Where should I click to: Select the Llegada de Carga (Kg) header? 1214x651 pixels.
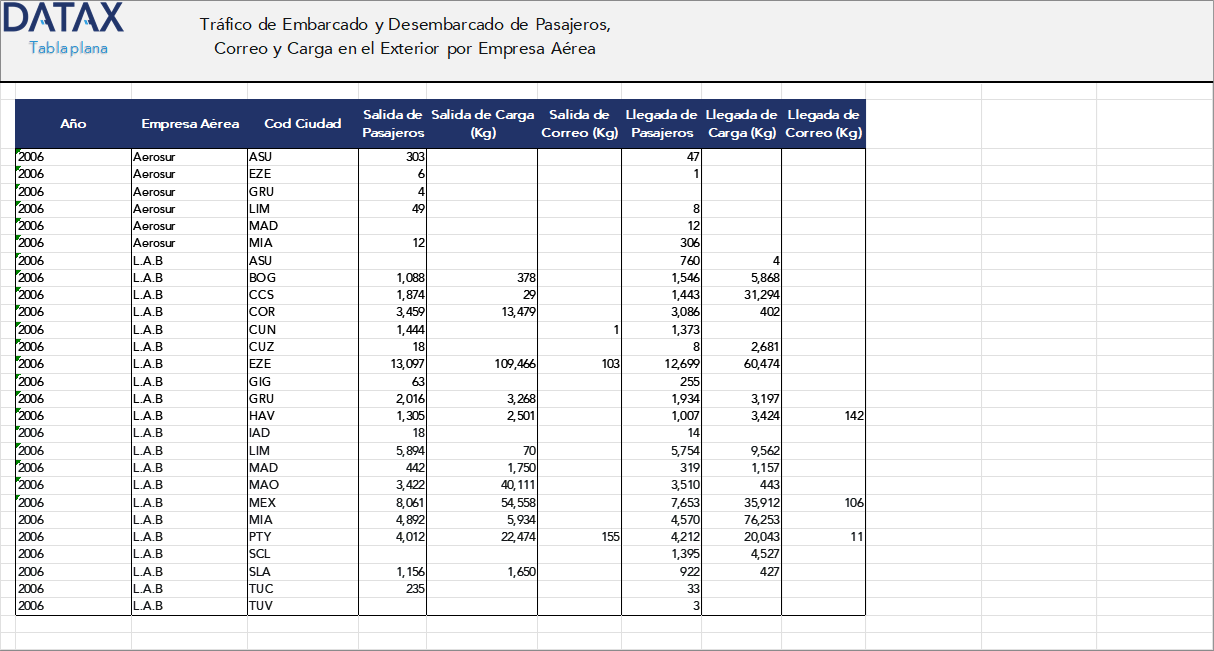tap(741, 123)
